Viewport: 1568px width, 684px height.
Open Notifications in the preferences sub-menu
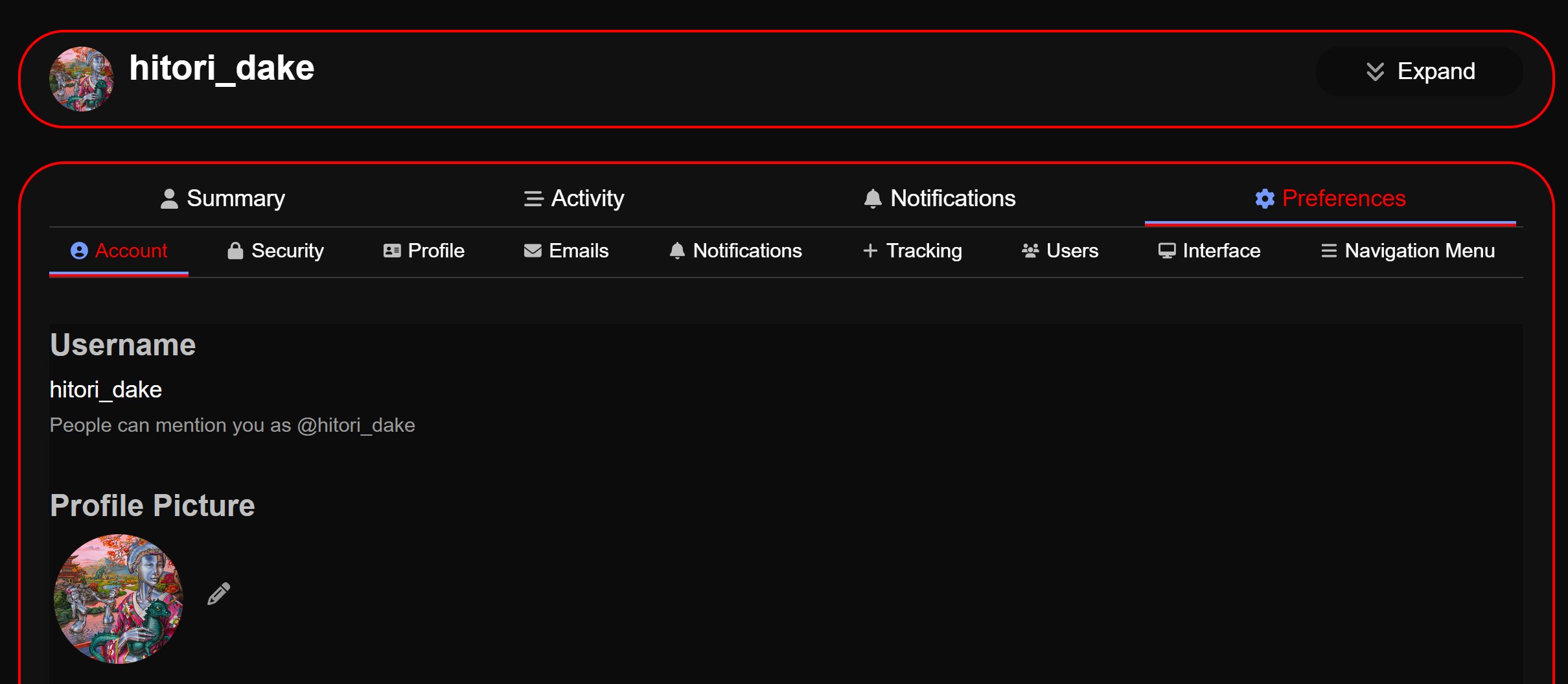735,251
